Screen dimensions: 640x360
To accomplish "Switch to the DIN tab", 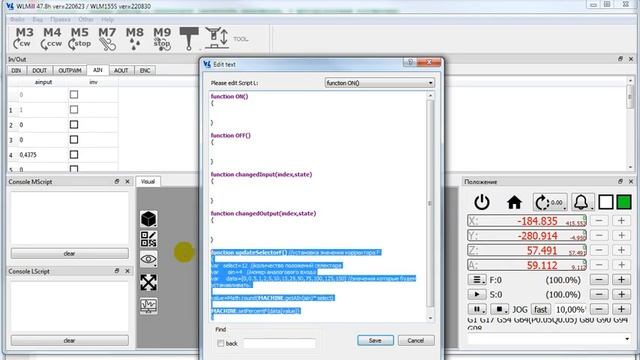I will pyautogui.click(x=16, y=71).
